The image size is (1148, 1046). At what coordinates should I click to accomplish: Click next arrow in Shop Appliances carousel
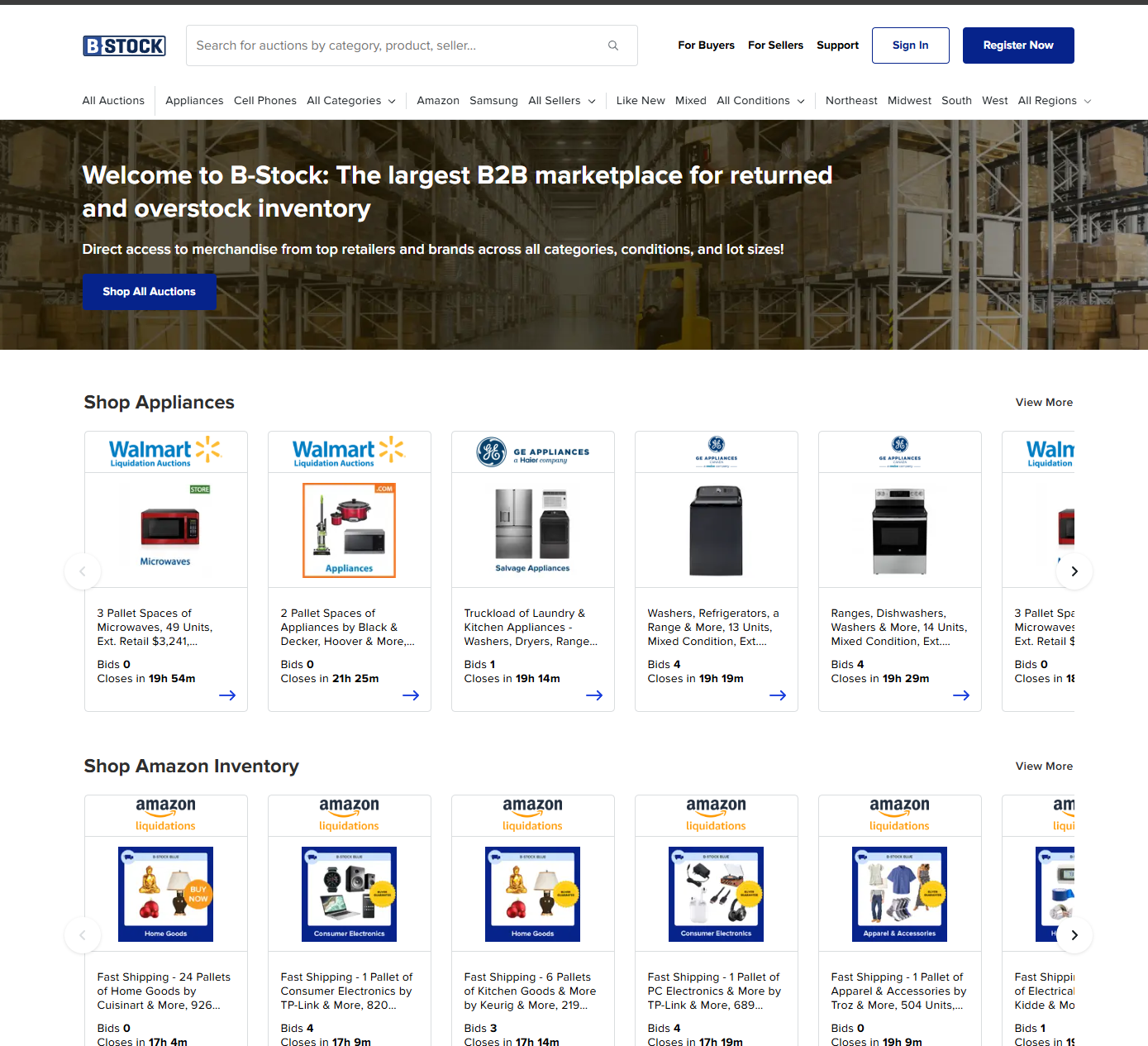pyautogui.click(x=1074, y=571)
